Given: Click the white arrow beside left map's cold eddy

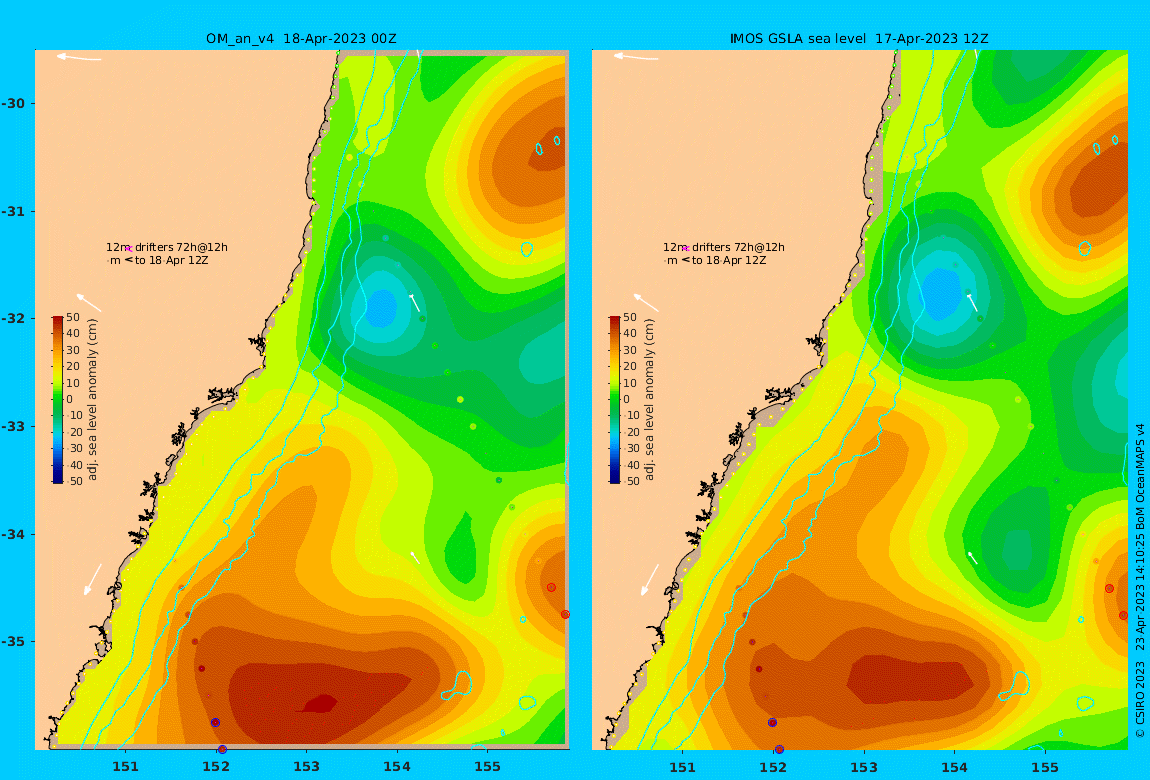Looking at the screenshot, I should [x=414, y=302].
